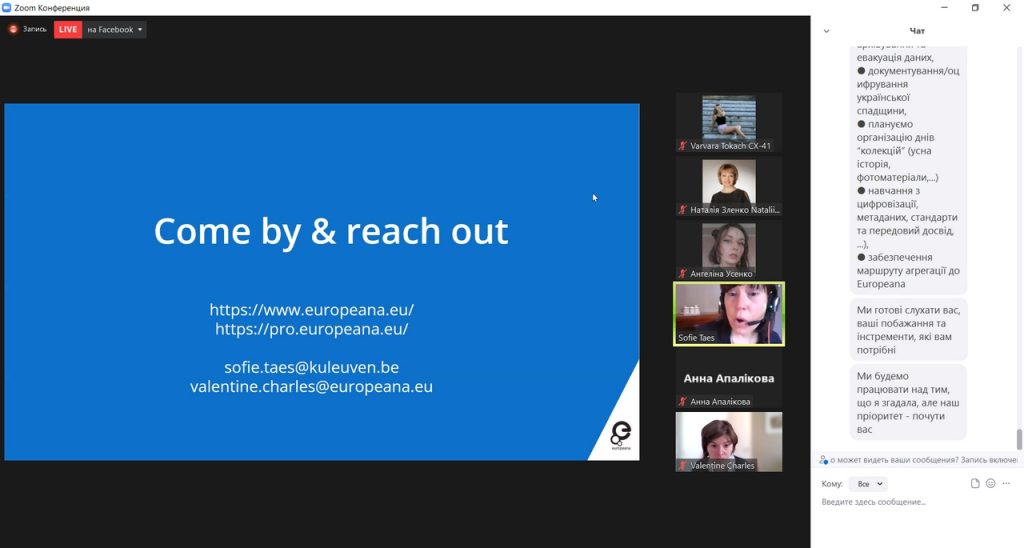Click muted mic icon of Valentine Charles
Screen dimensions: 1024x548
point(682,466)
